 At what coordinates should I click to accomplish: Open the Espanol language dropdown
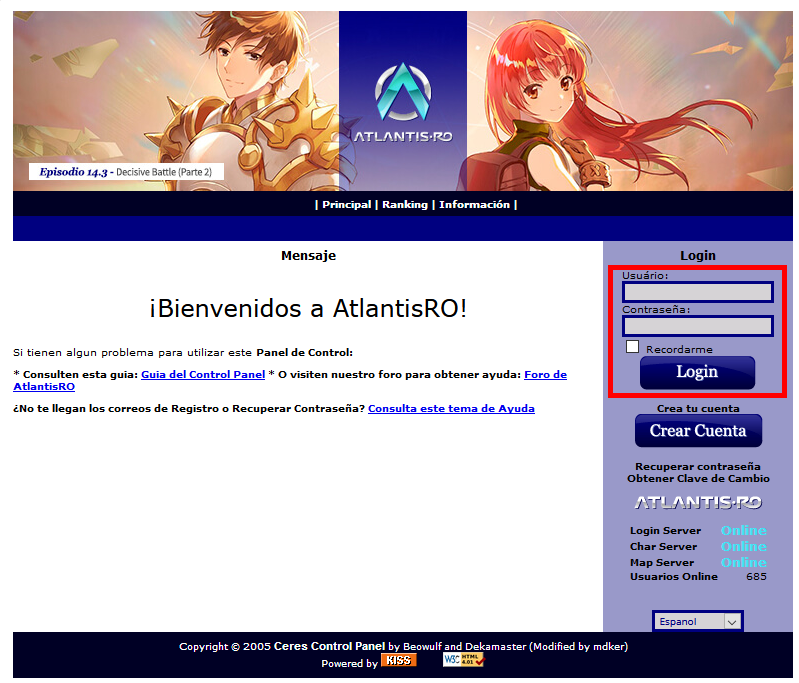click(697, 621)
